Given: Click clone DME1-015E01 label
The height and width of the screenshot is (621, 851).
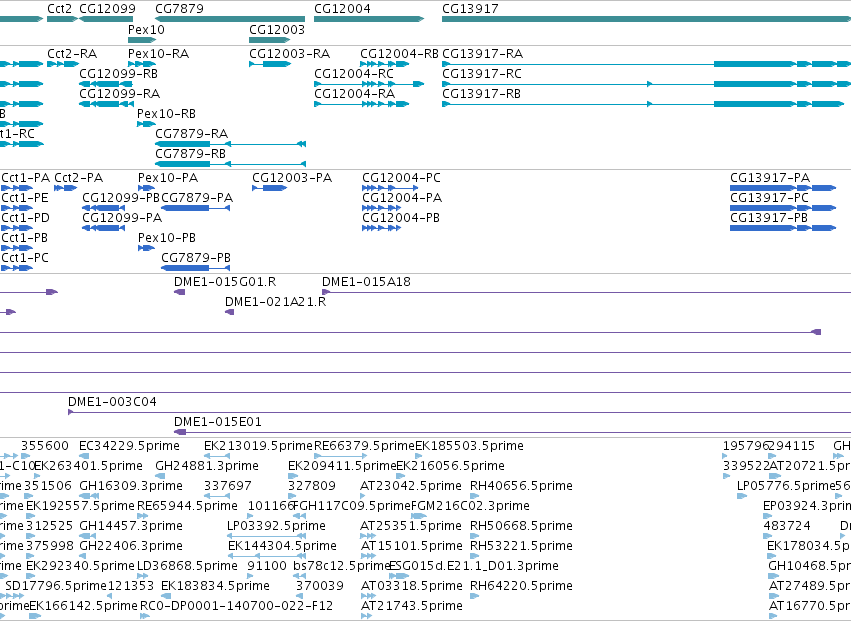Looking at the screenshot, I should [x=218, y=422].
